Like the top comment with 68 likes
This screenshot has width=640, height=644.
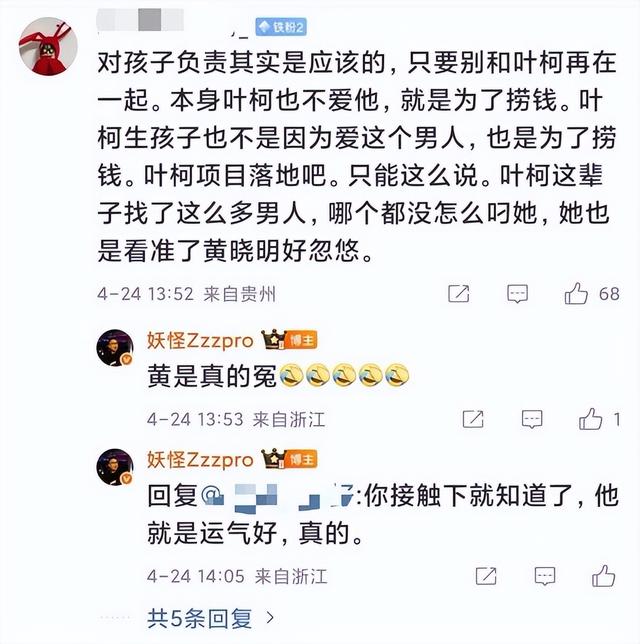pyautogui.click(x=576, y=294)
